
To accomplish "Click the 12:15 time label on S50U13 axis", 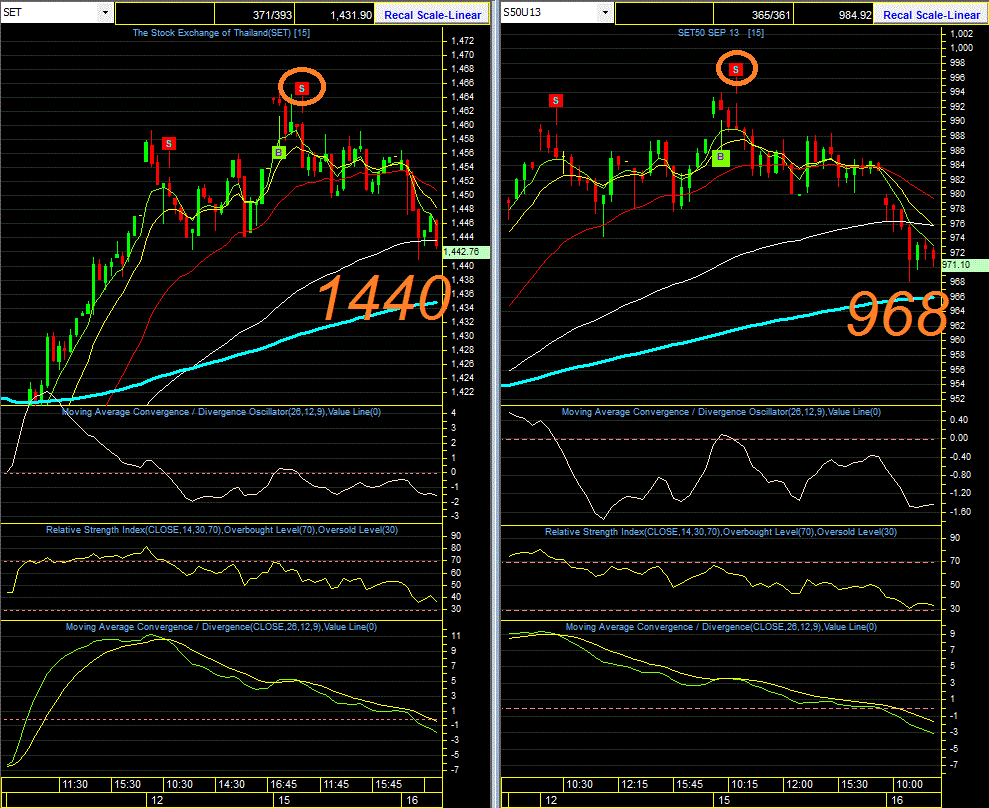I will [634, 784].
